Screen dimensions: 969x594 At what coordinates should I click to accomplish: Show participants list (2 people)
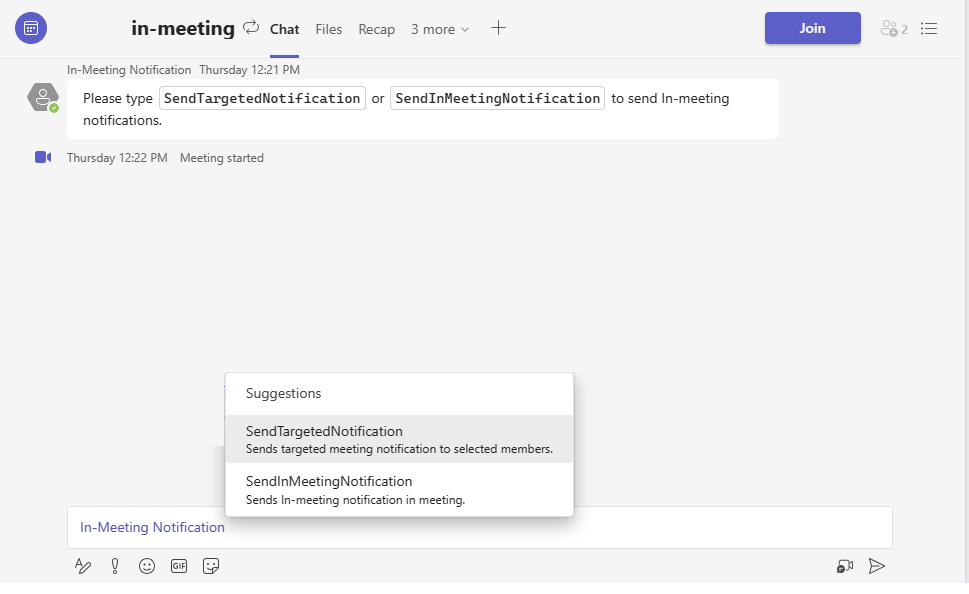point(893,29)
